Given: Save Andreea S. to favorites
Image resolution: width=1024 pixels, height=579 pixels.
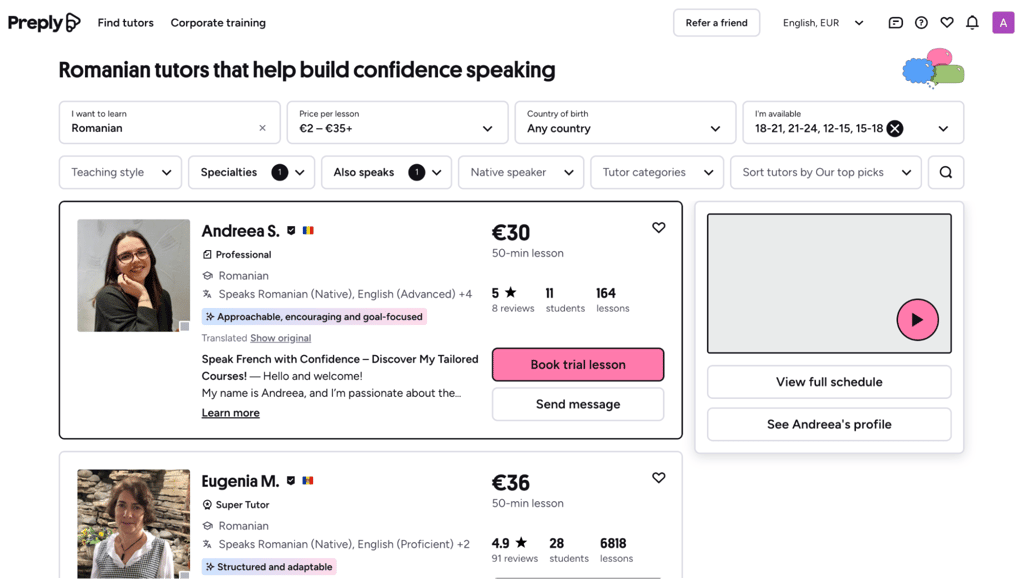Looking at the screenshot, I should [x=658, y=227].
